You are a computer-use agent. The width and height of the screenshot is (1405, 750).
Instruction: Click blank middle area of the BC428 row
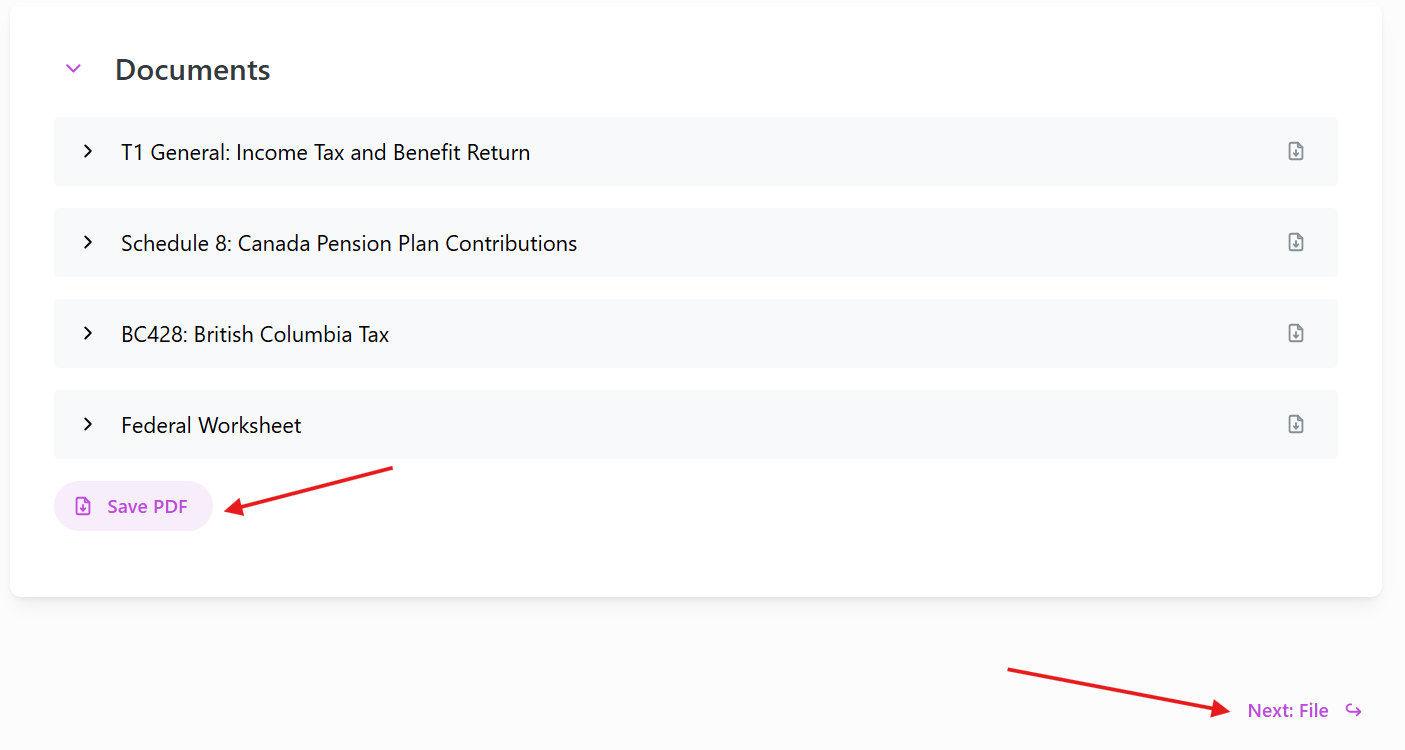tap(800, 333)
